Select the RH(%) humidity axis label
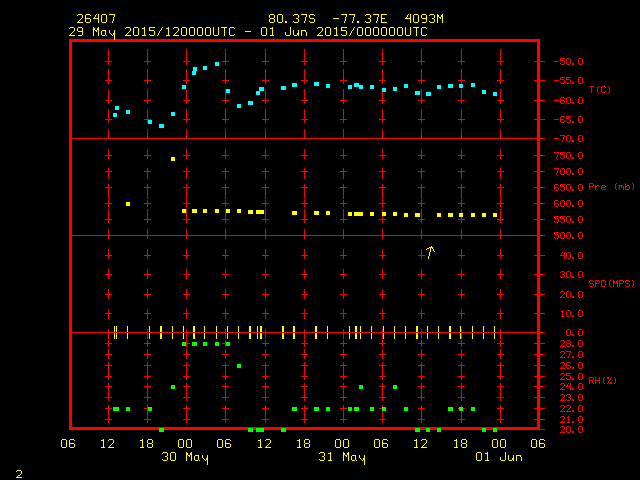Screen dimensions: 640x480 tap(602, 380)
